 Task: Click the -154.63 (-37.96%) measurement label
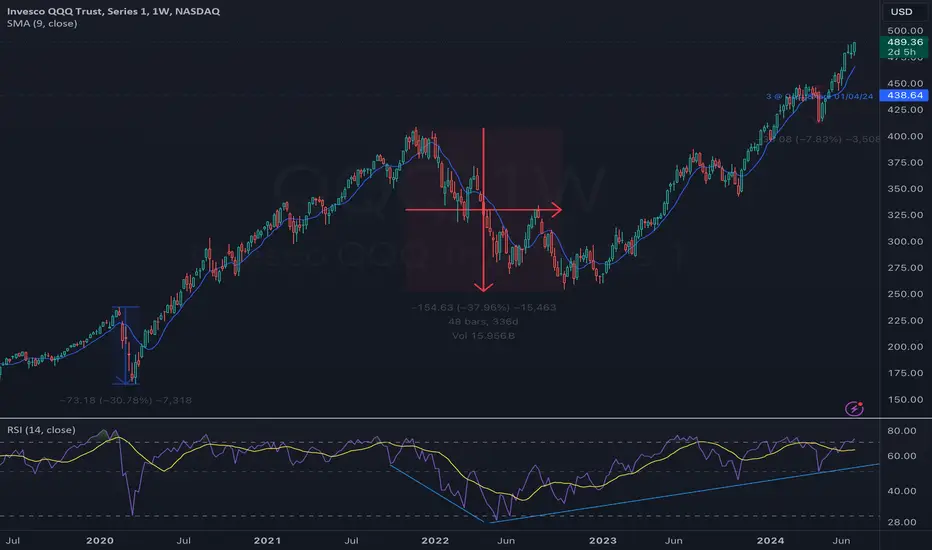pos(483,307)
